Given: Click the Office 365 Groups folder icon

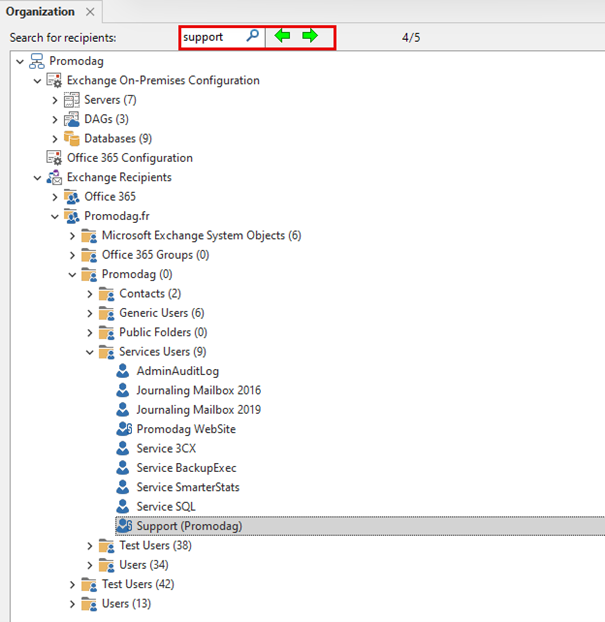Looking at the screenshot, I should pyautogui.click(x=89, y=255).
